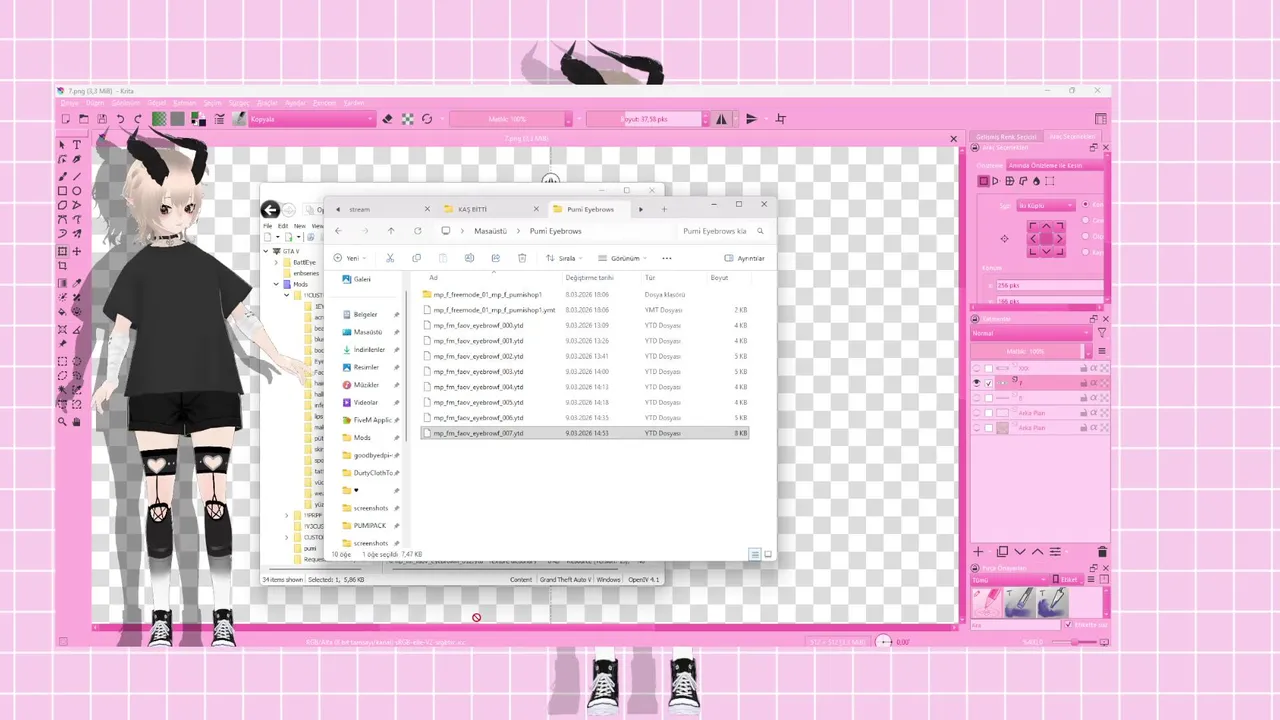Click the 'Pumi Eyebrows kla' search field
The width and height of the screenshot is (1280, 720).
coord(724,231)
